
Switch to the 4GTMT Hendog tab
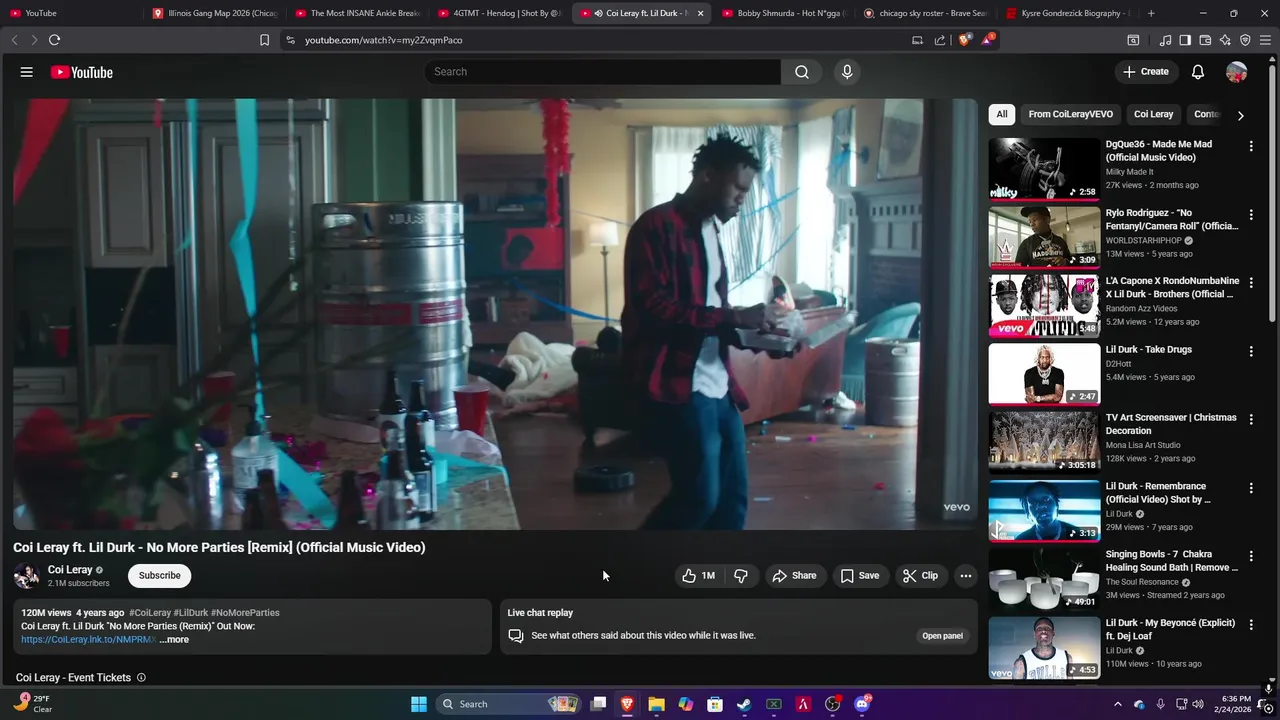[x=498, y=13]
